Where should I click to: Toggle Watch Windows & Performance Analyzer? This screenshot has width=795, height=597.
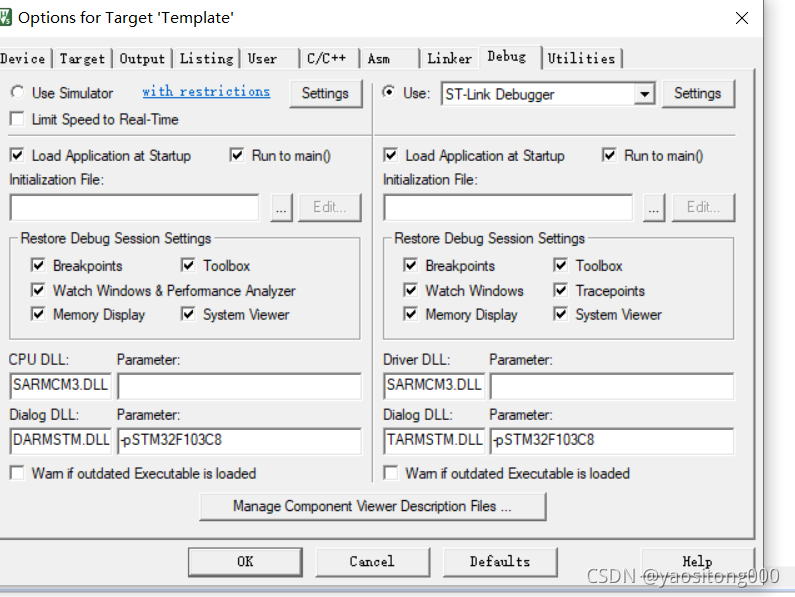(x=38, y=290)
